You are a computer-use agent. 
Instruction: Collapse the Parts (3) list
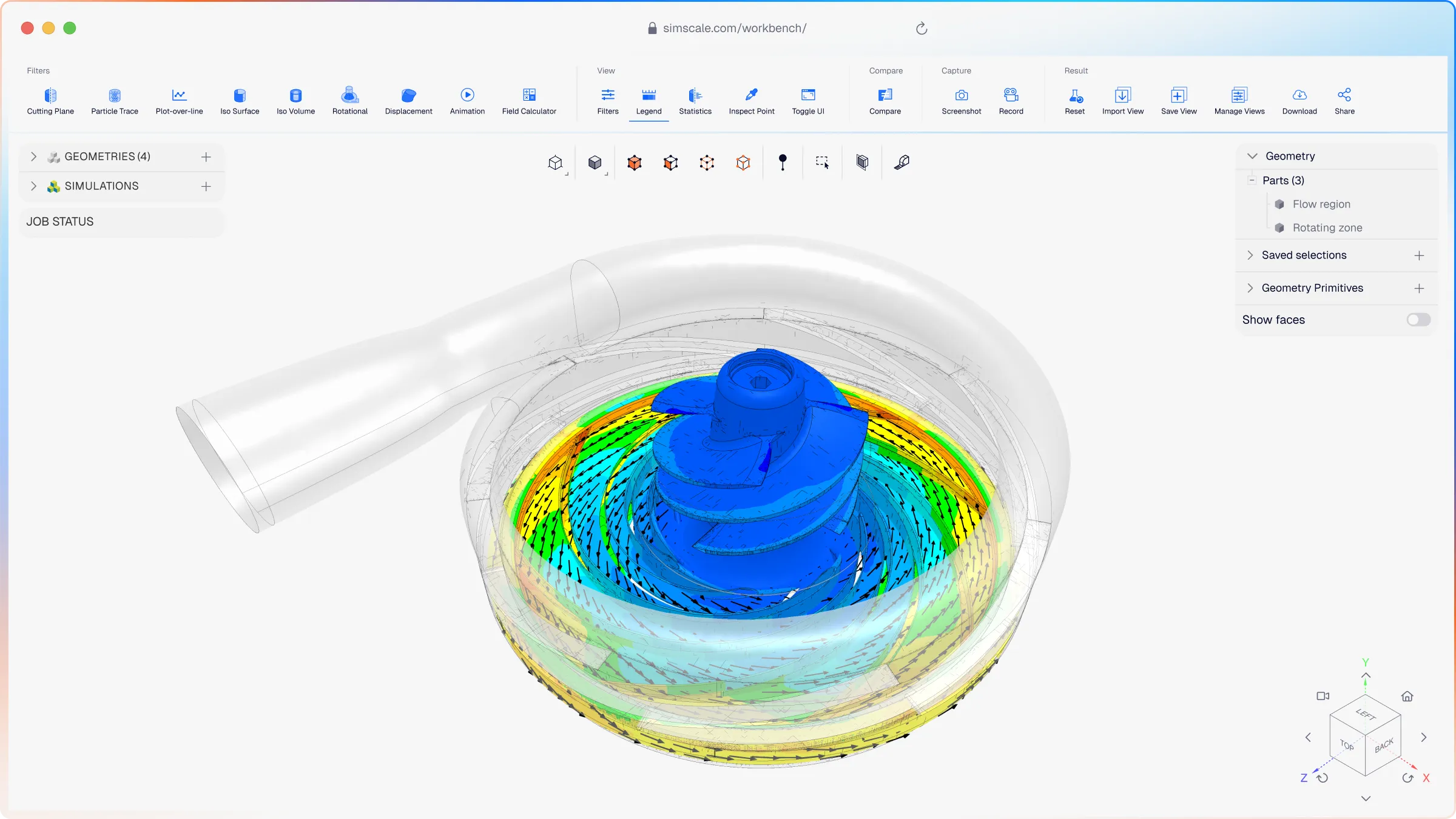pyautogui.click(x=1252, y=180)
